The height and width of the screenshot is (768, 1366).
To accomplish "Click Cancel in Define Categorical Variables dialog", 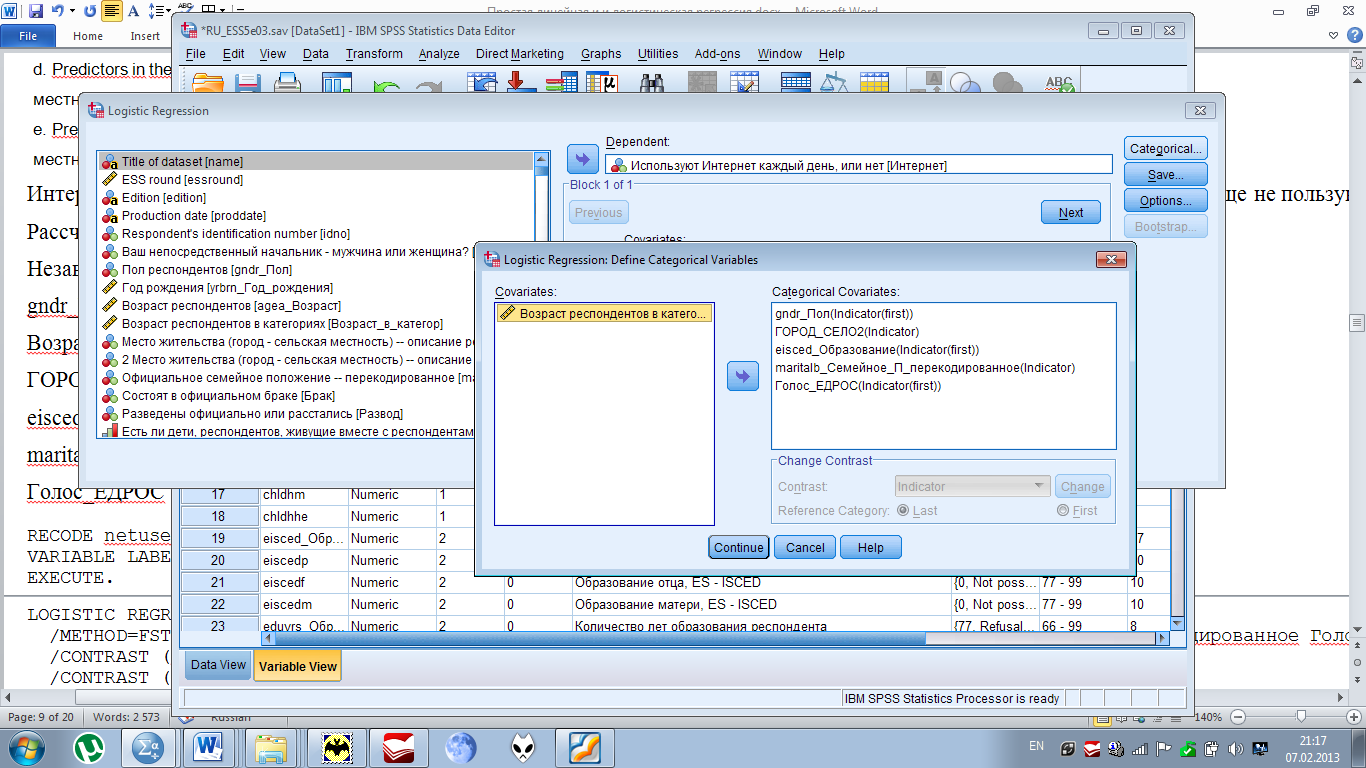I will point(805,547).
